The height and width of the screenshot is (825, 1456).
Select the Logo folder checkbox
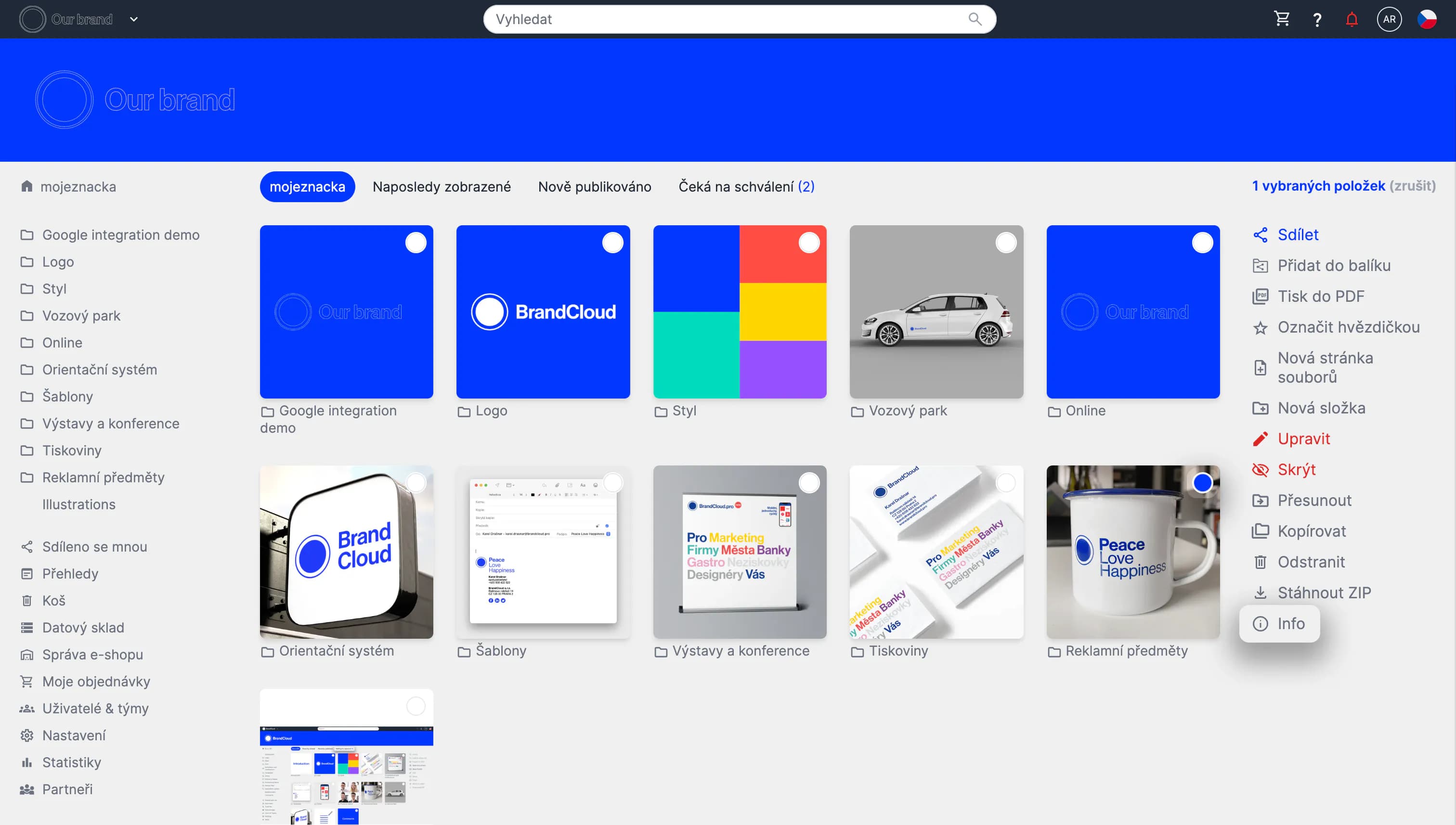point(612,243)
